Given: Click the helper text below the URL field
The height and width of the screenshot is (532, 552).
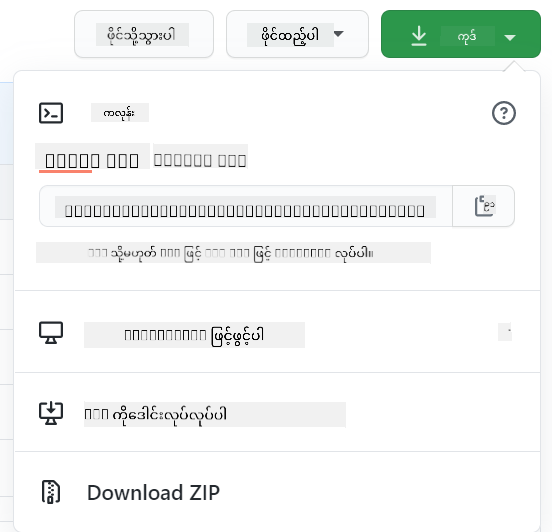Looking at the screenshot, I should [x=233, y=253].
